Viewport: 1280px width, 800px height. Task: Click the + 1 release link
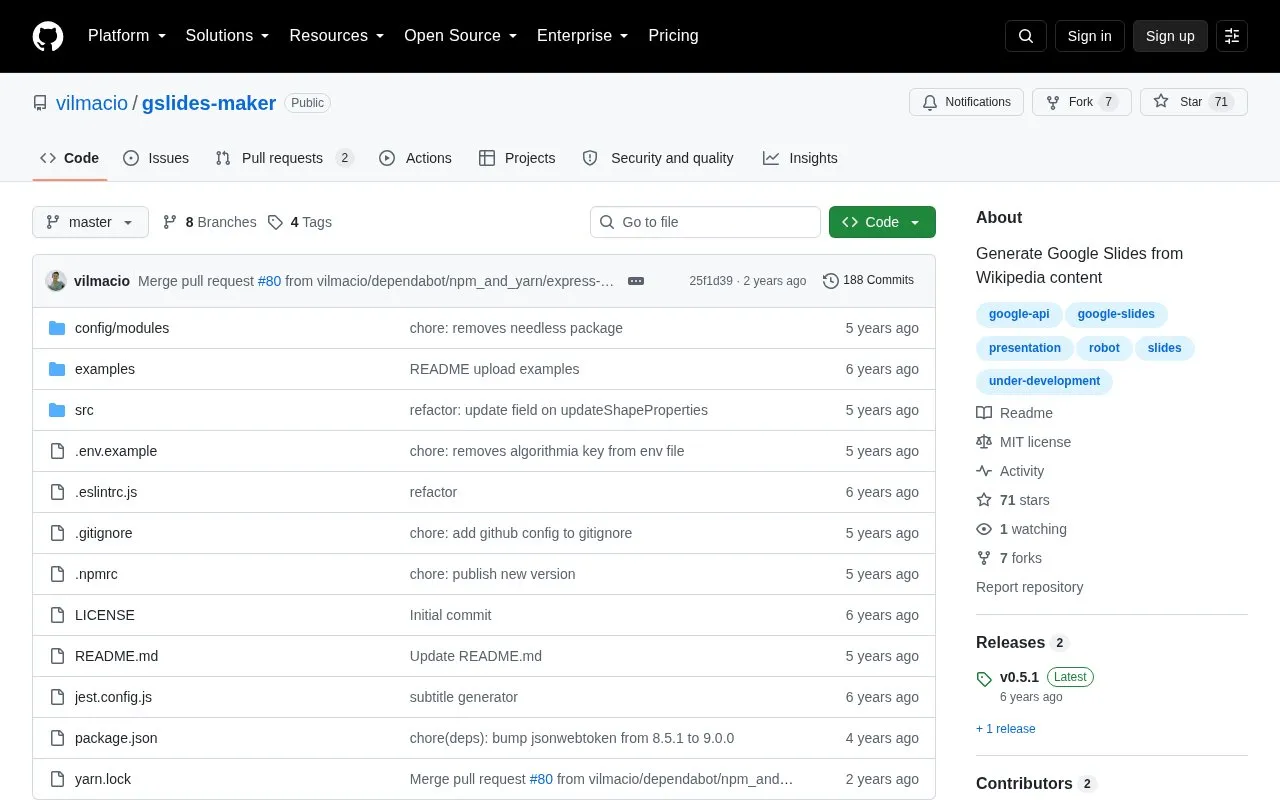point(1006,729)
